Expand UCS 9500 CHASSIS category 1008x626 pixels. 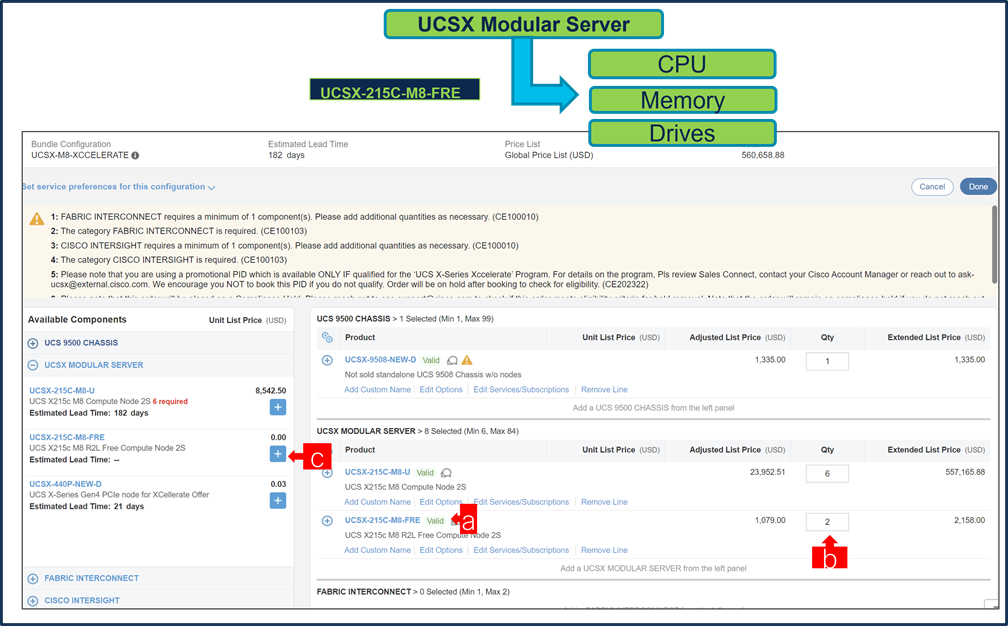click(x=33, y=343)
